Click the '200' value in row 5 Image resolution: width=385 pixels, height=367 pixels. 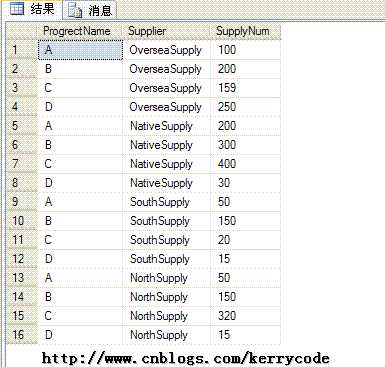(x=246, y=126)
